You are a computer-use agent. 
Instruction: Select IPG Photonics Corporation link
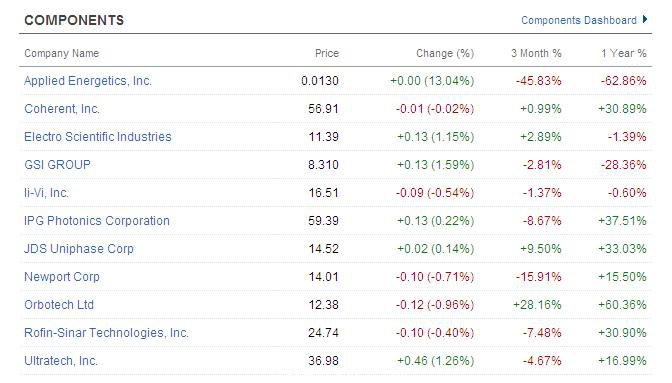coord(97,221)
